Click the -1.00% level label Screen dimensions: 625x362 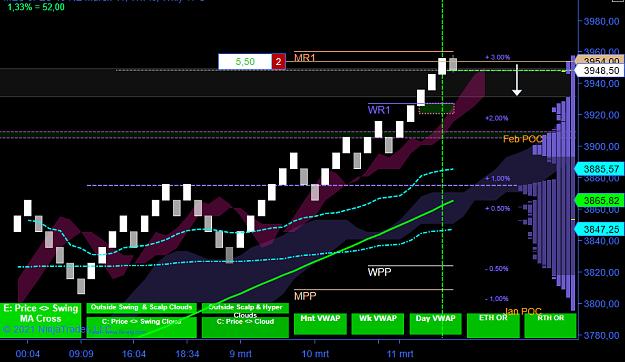click(497, 299)
